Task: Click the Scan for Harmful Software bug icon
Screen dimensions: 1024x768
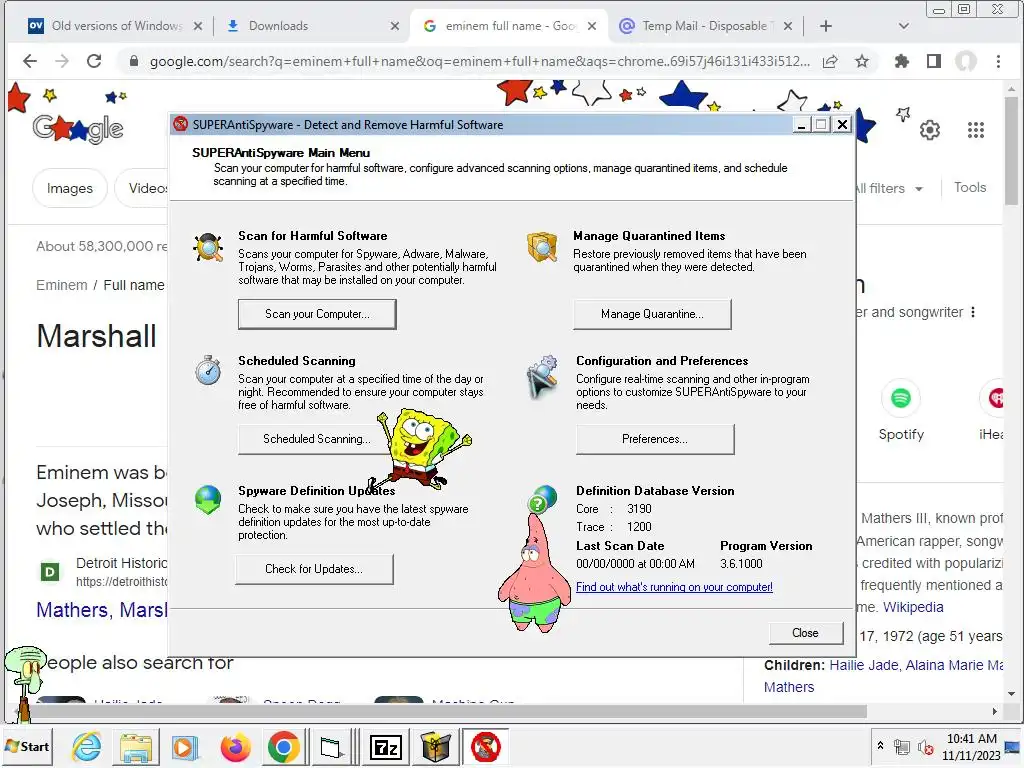Action: (x=209, y=248)
